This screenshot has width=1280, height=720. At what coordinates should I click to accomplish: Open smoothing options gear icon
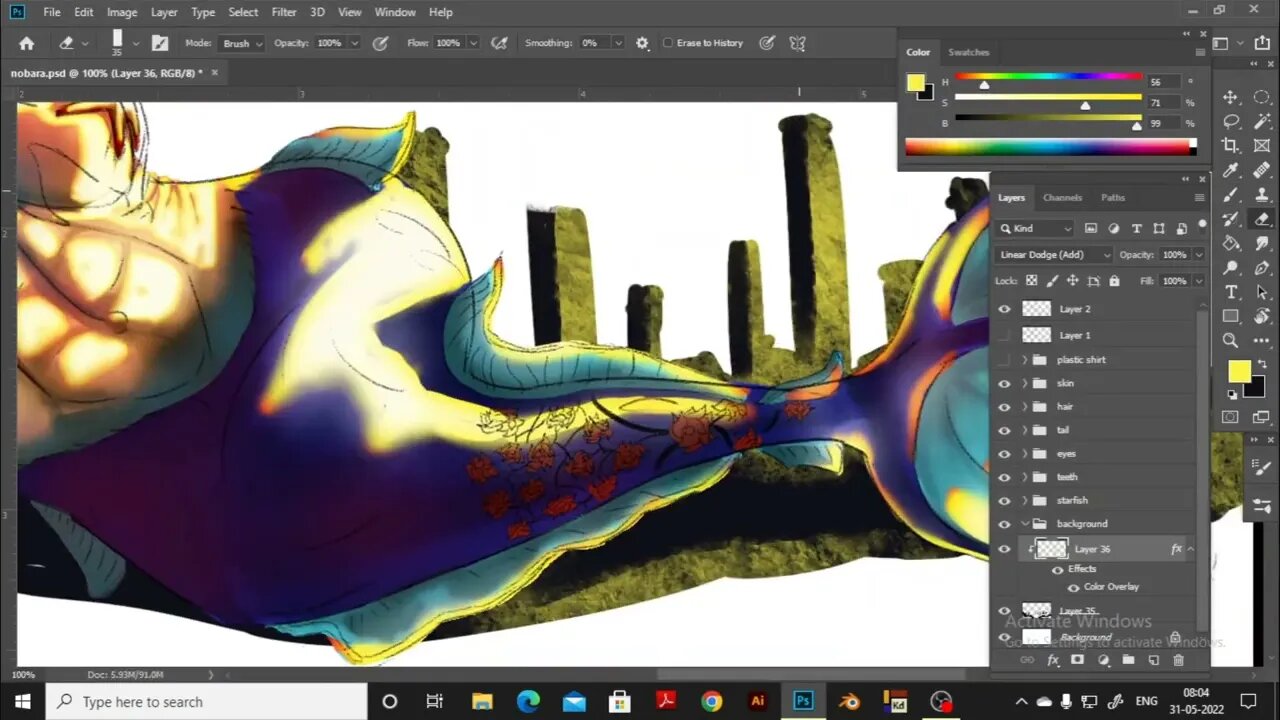(642, 43)
